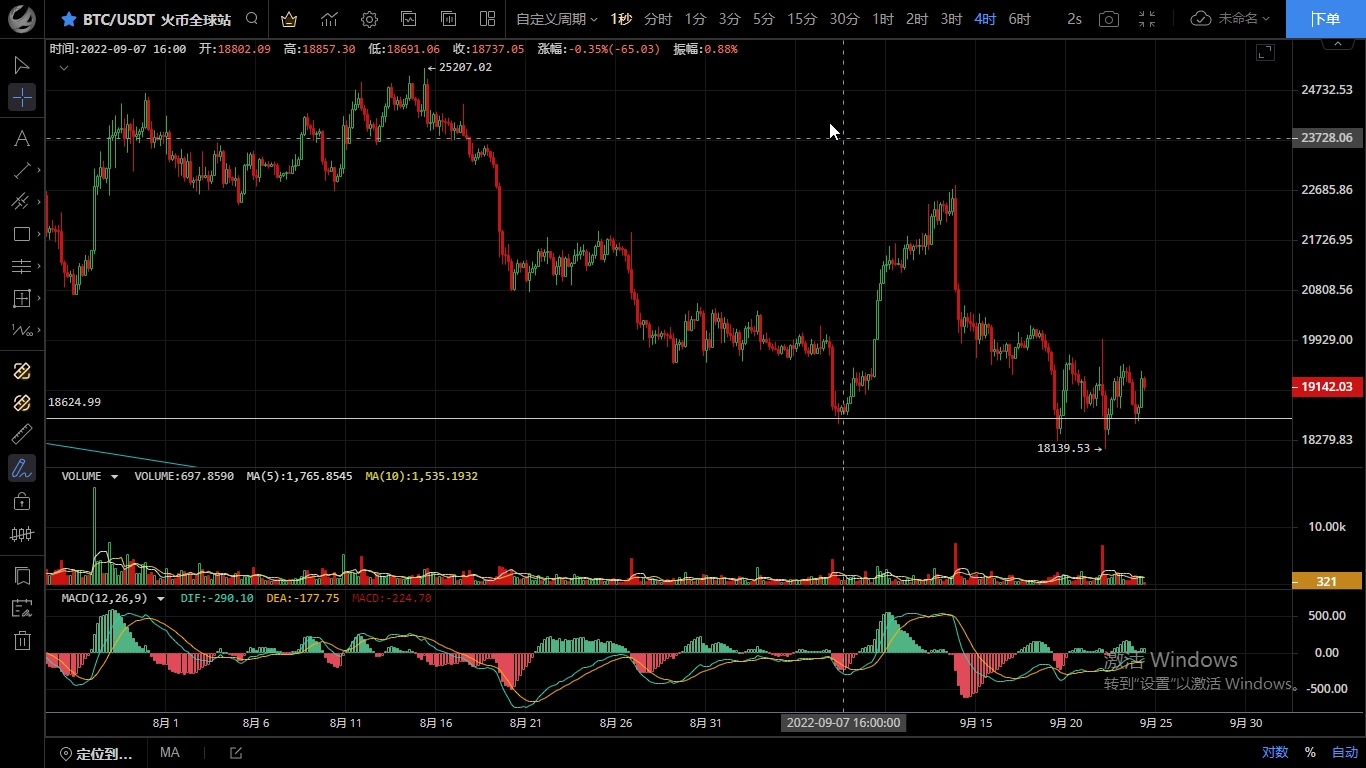
Task: Select the text annotation tool
Action: (21, 139)
